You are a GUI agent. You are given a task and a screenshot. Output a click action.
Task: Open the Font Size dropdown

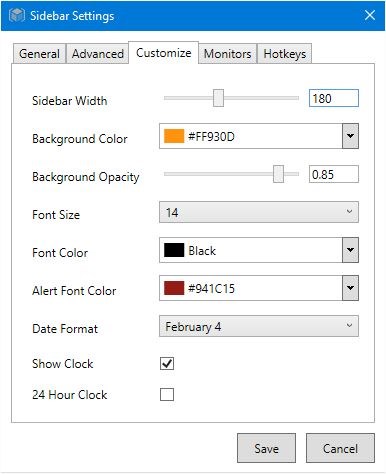[x=259, y=212]
